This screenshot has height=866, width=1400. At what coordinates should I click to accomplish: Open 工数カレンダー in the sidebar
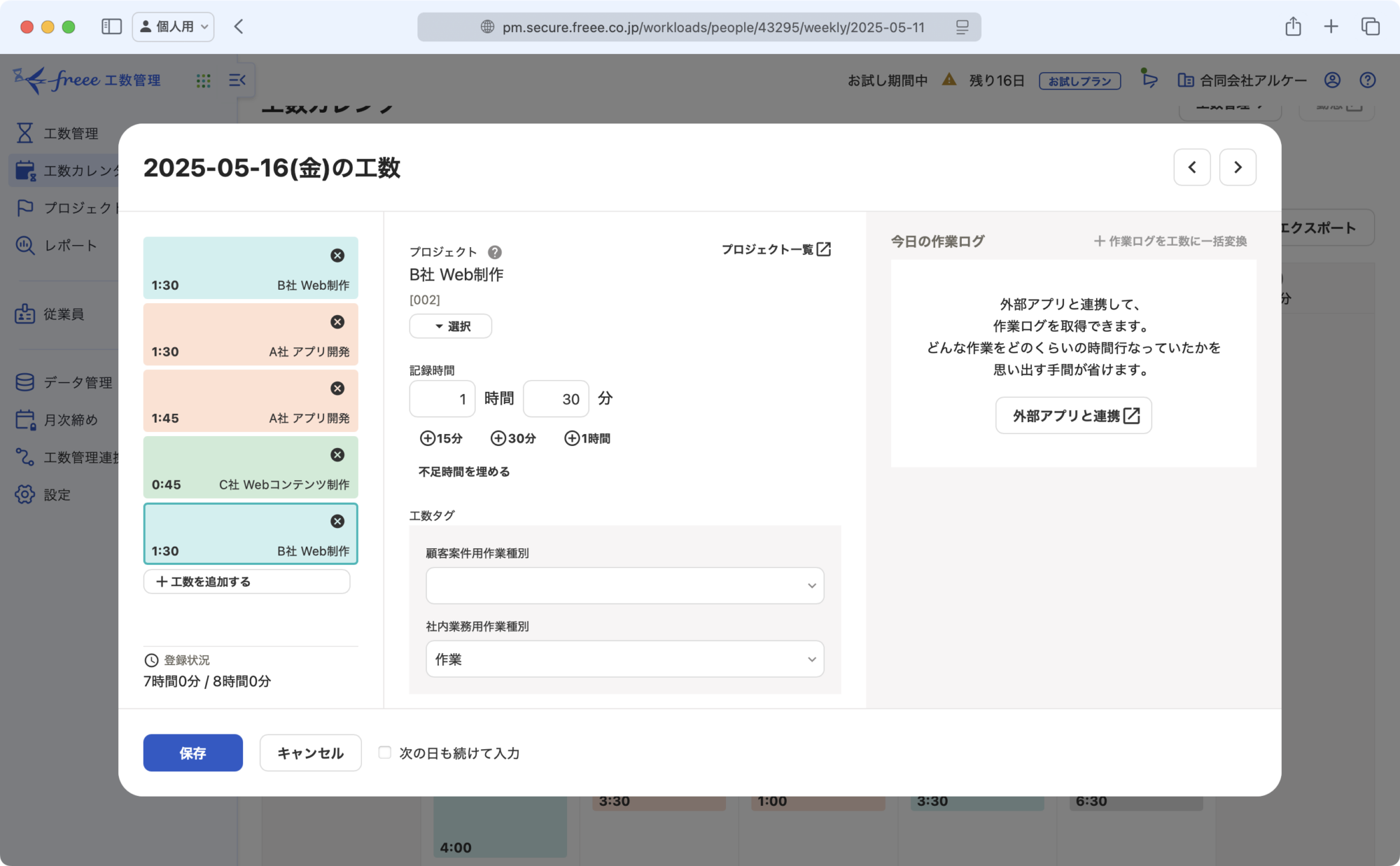click(65, 170)
